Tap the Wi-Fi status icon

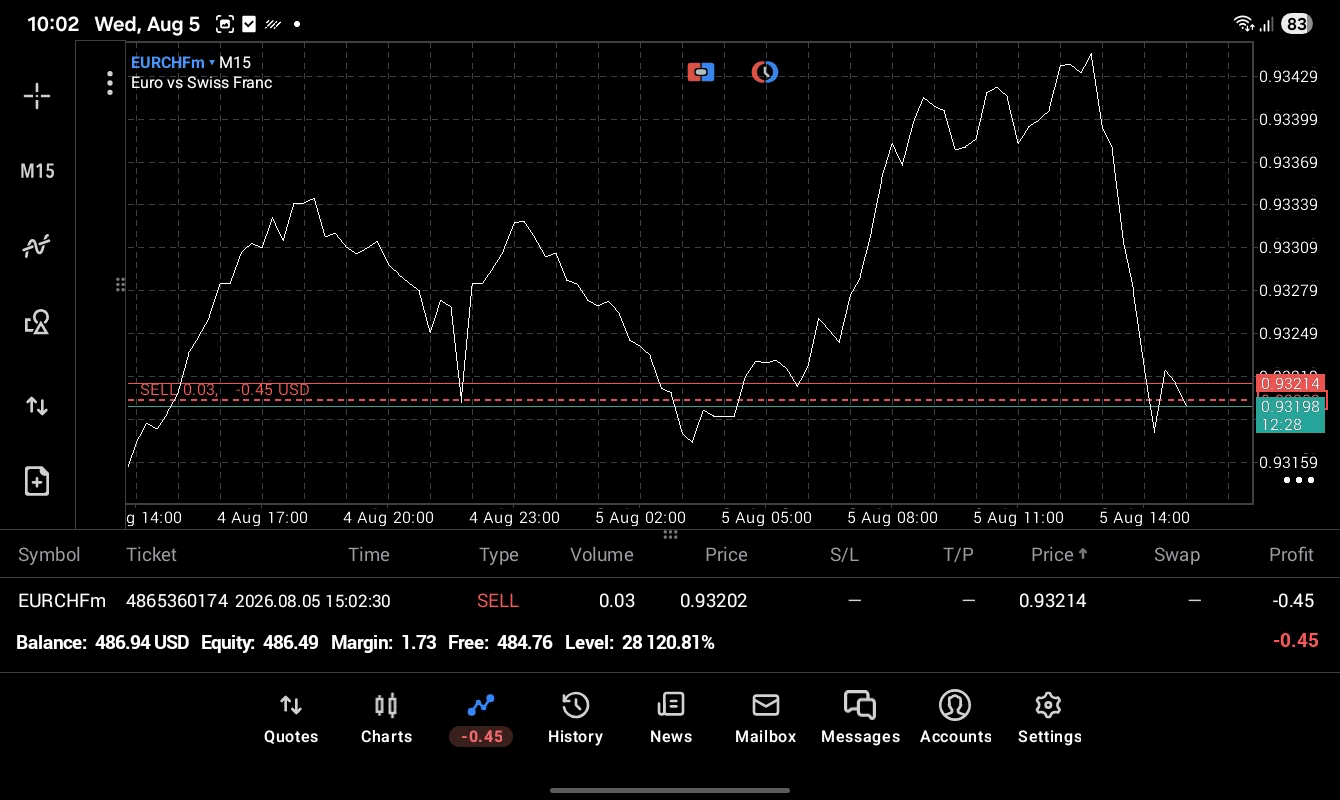tap(1244, 24)
